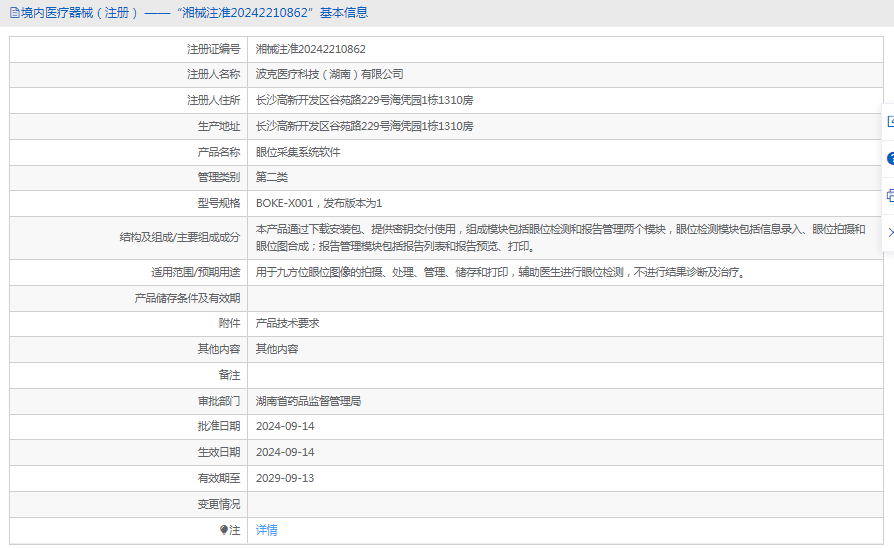Click the 批准日期 value 2024-09-14
This screenshot has width=894, height=549.
tap(285, 426)
